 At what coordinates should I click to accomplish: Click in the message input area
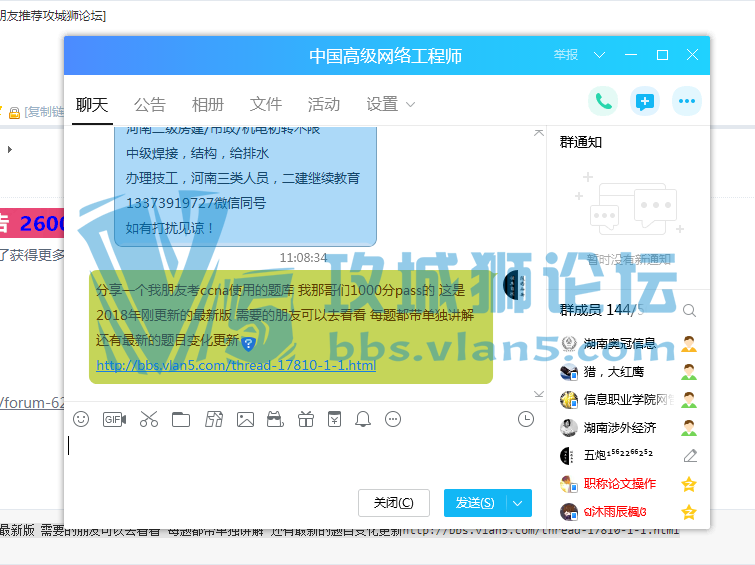point(306,458)
